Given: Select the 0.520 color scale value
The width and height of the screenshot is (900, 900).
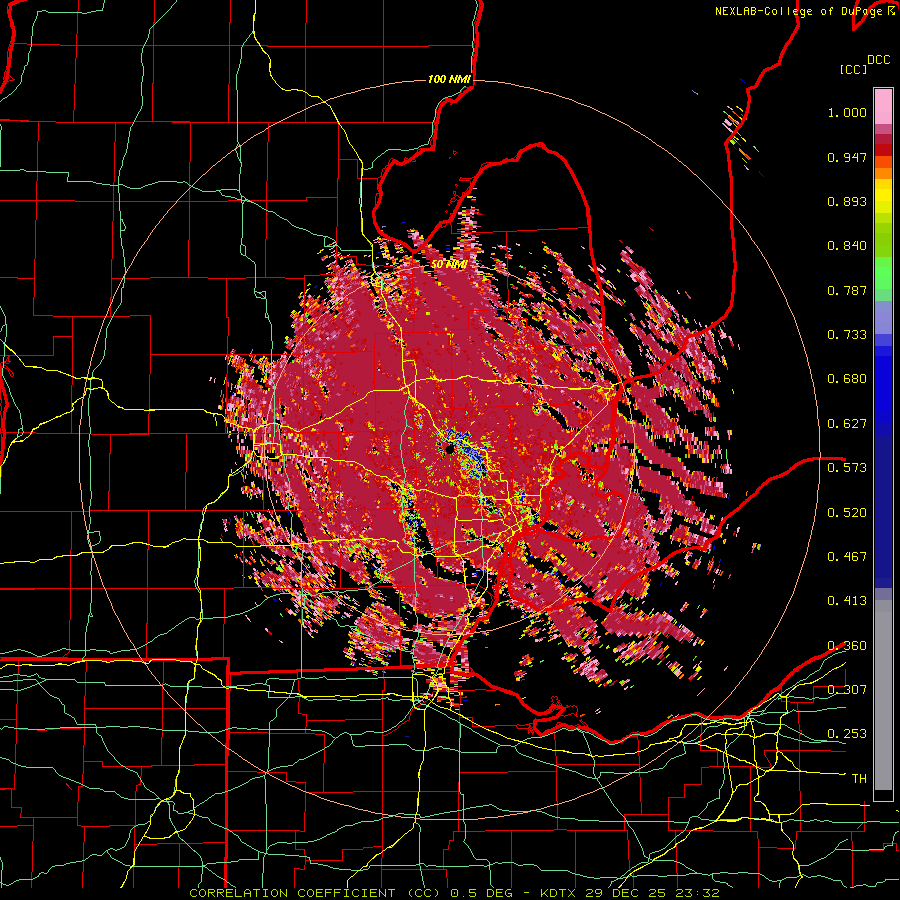Looking at the screenshot, I should click(x=847, y=513).
